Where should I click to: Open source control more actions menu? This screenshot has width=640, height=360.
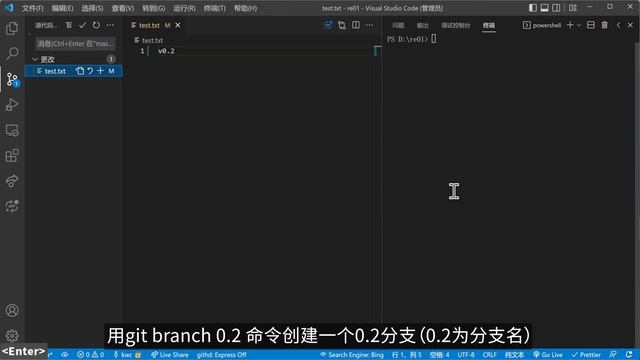pyautogui.click(x=110, y=25)
